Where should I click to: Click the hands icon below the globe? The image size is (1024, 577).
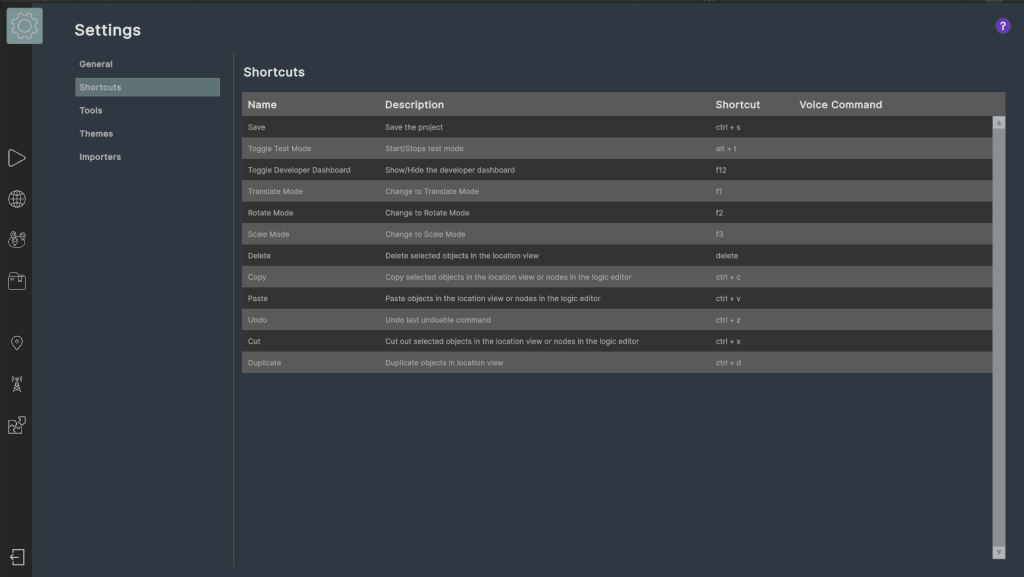pos(17,240)
